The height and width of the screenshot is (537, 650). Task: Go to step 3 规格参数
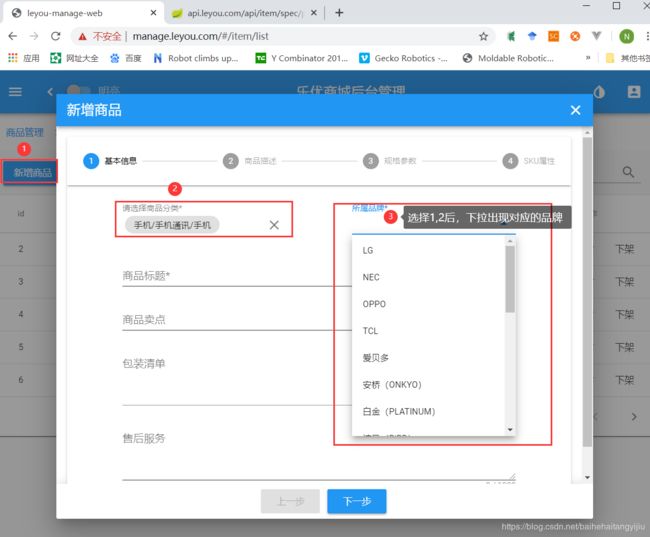coord(390,161)
